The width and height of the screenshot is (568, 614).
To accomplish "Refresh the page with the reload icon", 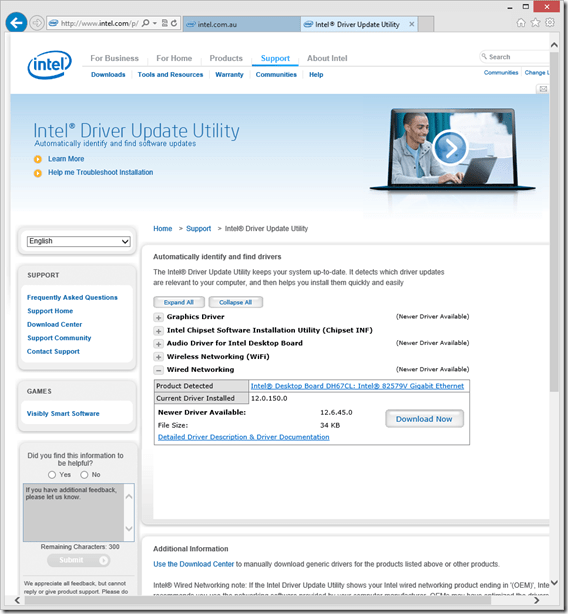I will [174, 23].
